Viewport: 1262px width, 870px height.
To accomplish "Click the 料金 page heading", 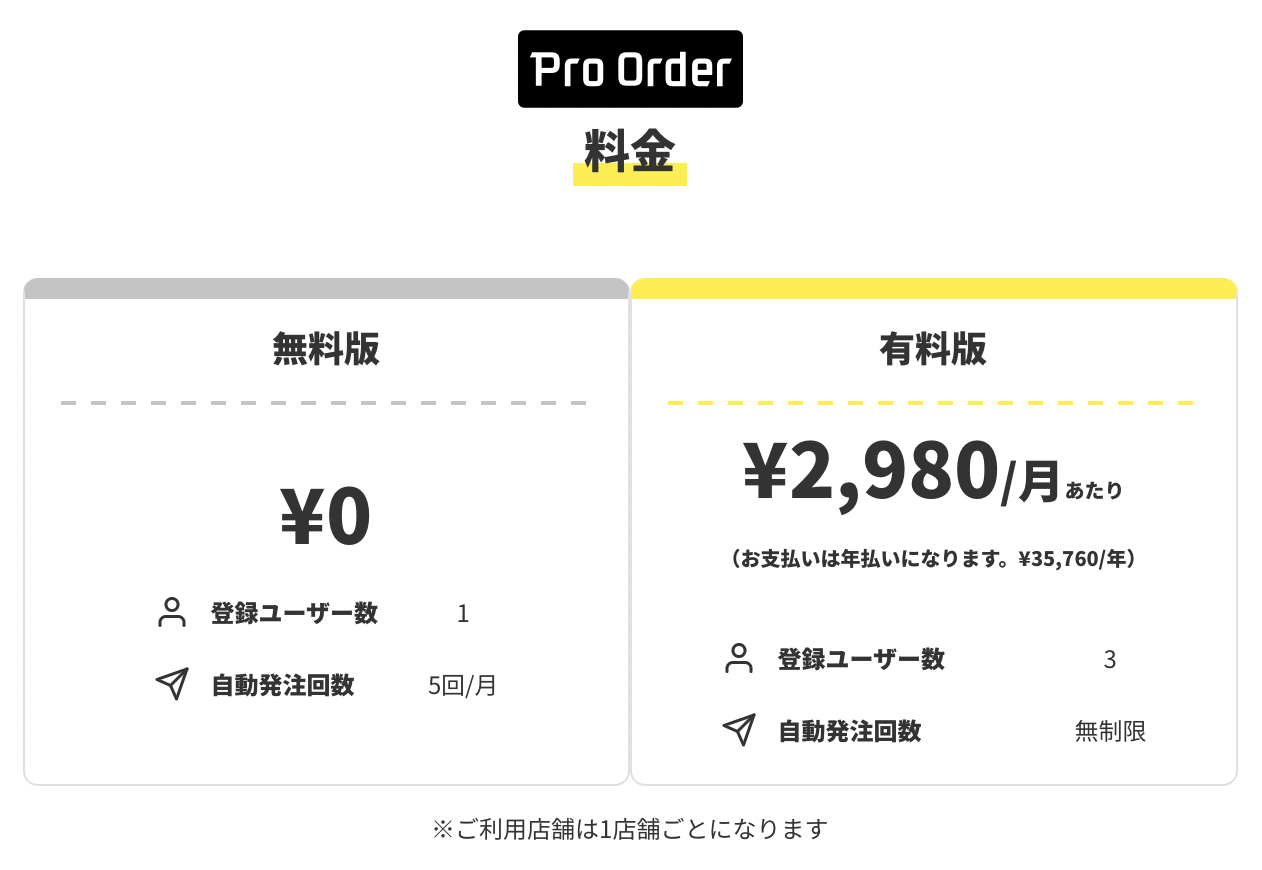I will (x=630, y=154).
